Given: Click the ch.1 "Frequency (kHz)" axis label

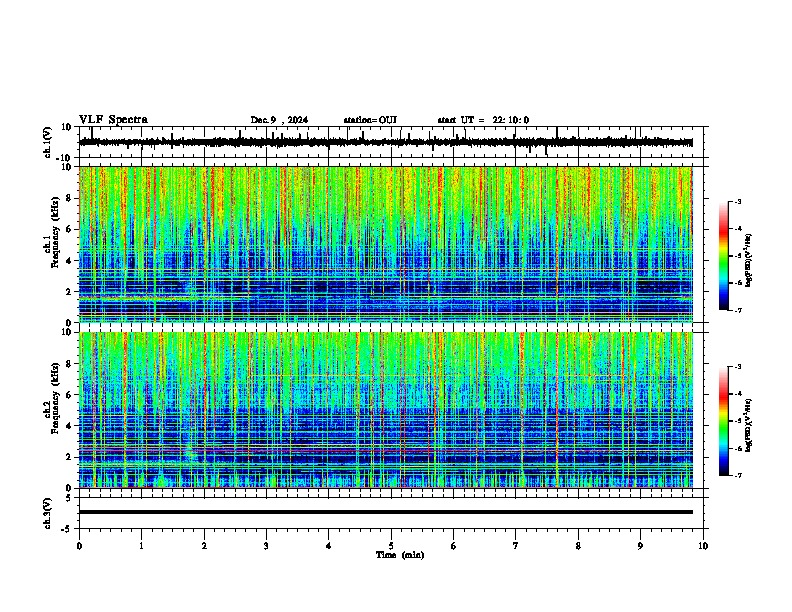Looking at the screenshot, I should pos(56,233).
